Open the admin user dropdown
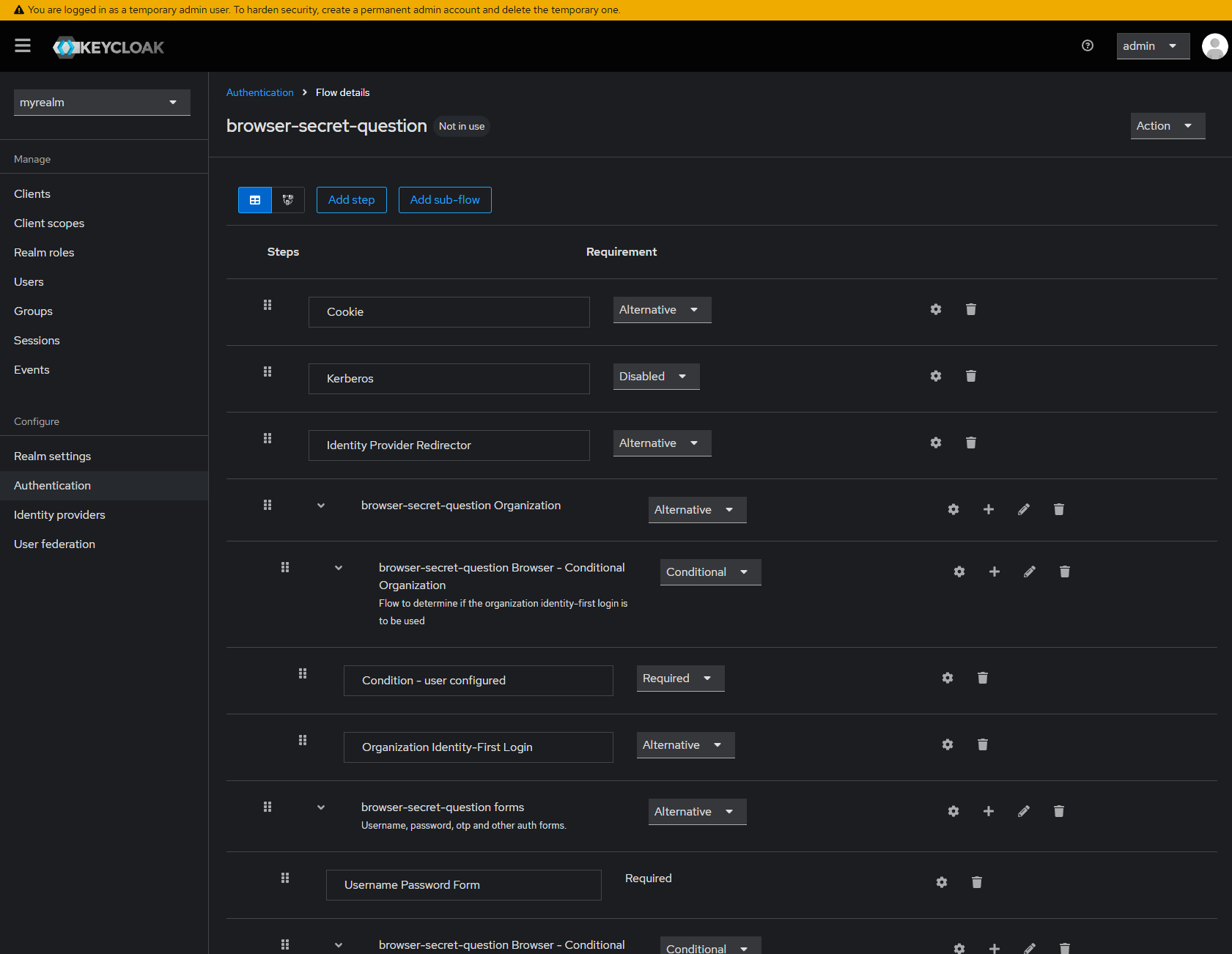Screen dimensions: 1232x954 (1153, 46)
